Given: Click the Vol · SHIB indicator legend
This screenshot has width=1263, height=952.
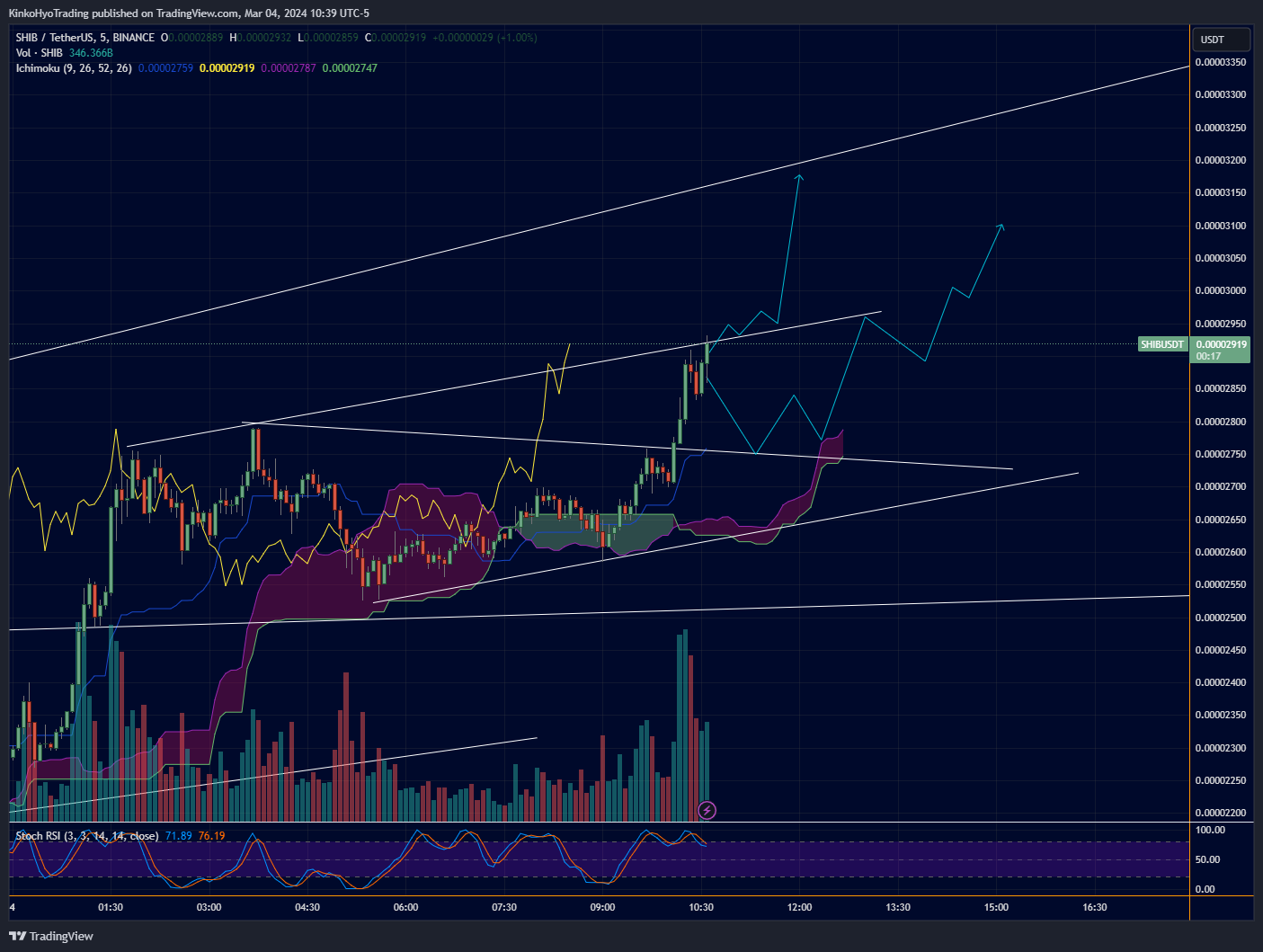Looking at the screenshot, I should [x=40, y=53].
